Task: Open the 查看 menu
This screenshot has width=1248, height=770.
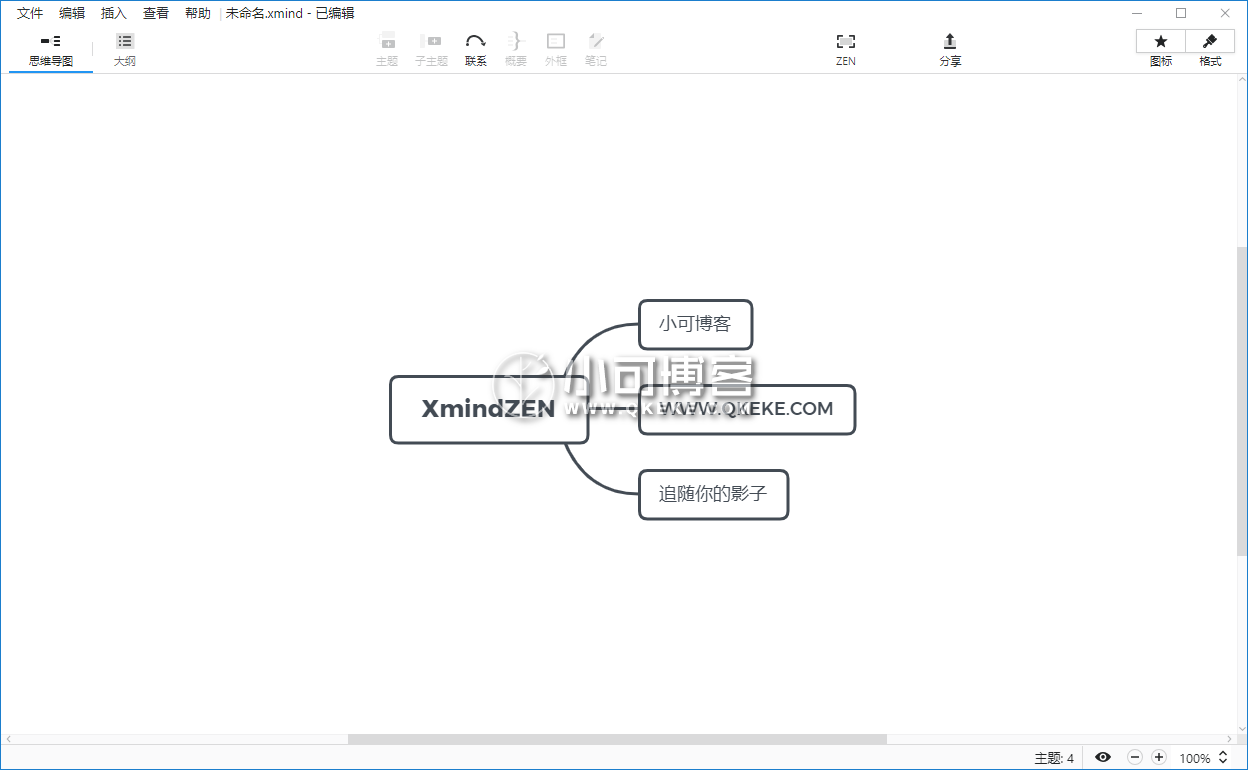Action: click(x=156, y=13)
